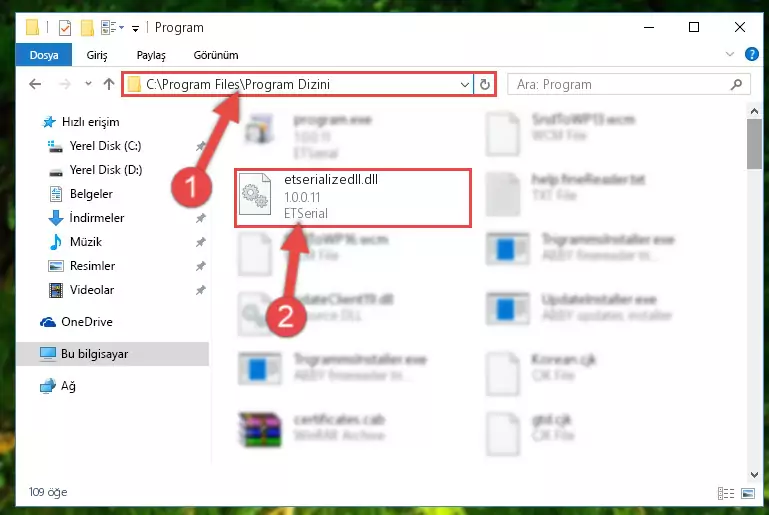
Task: Open Yerel Disk (D:) in sidebar
Action: click(x=105, y=170)
